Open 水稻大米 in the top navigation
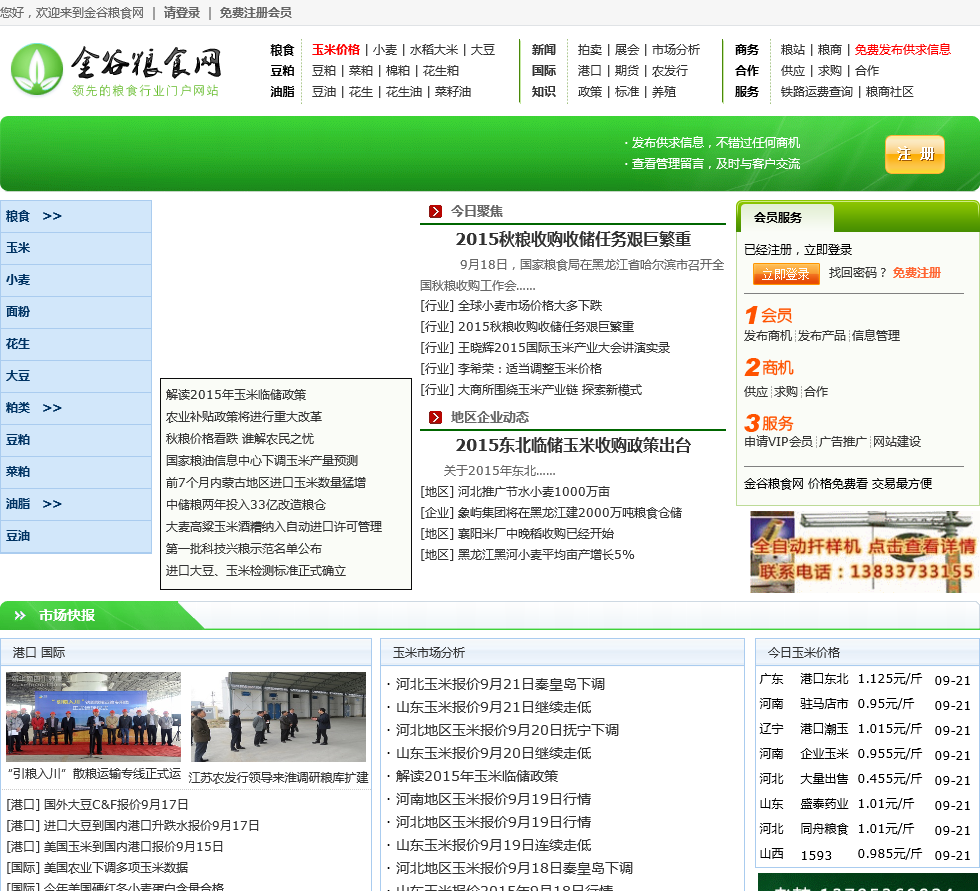The width and height of the screenshot is (980, 891). pos(434,50)
